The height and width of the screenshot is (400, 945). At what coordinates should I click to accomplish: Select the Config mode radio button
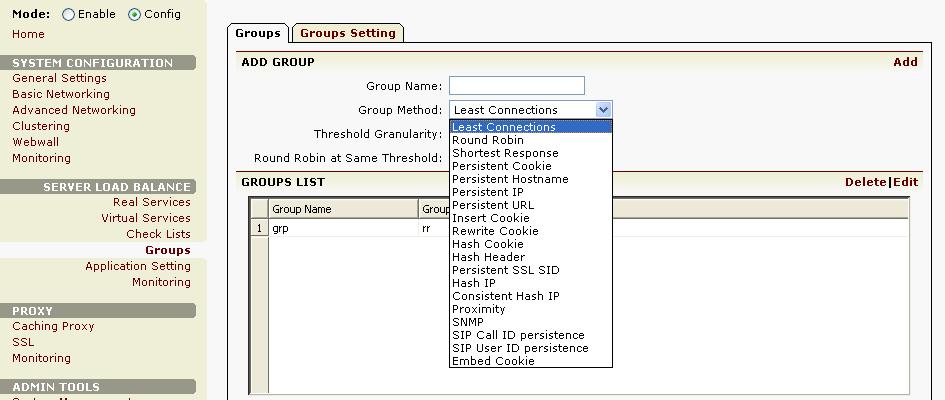[x=135, y=15]
